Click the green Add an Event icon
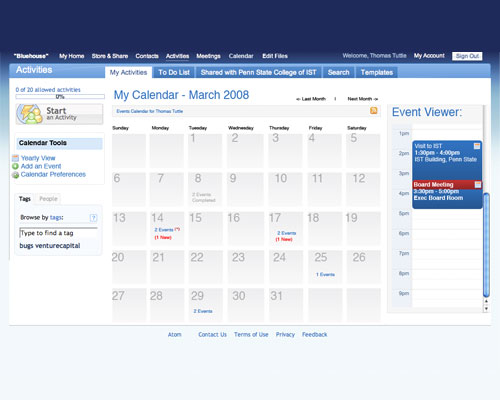The height and width of the screenshot is (400, 500). point(15,166)
